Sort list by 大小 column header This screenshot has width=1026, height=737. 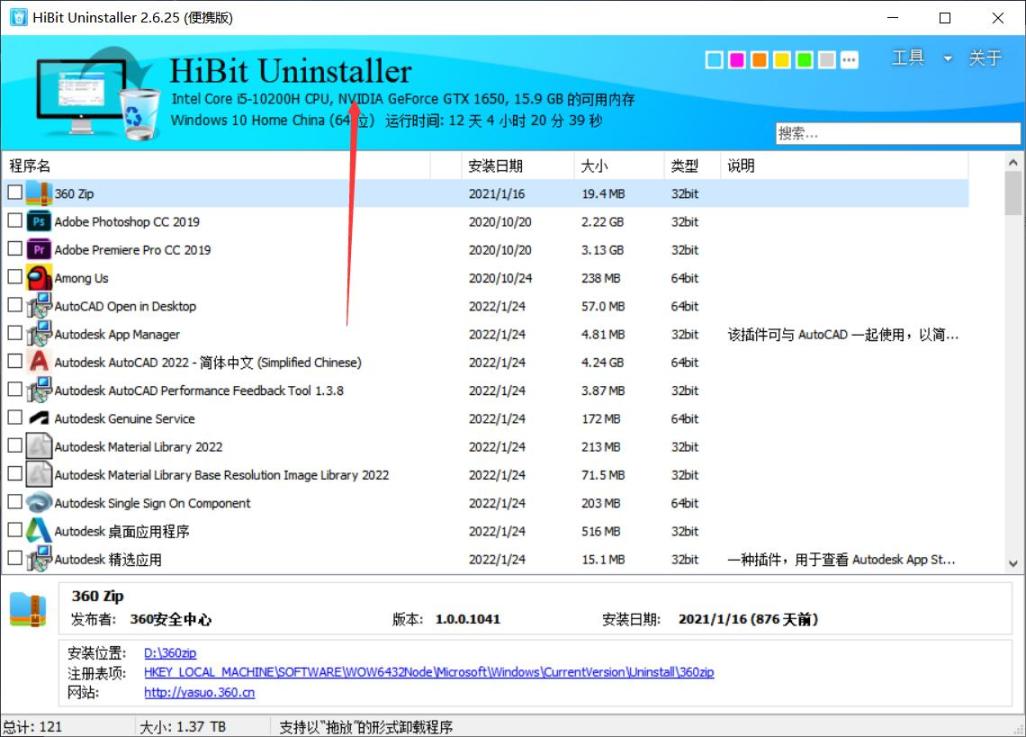point(619,166)
